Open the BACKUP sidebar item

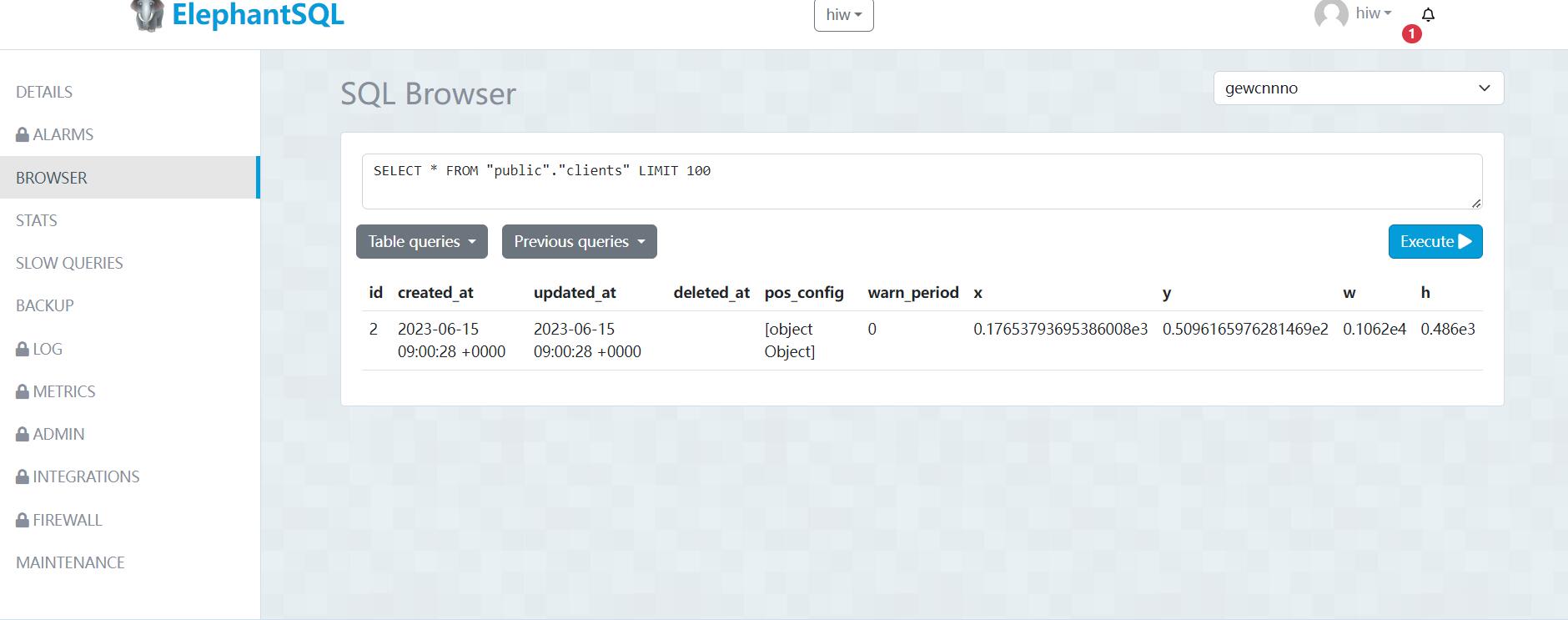point(45,305)
